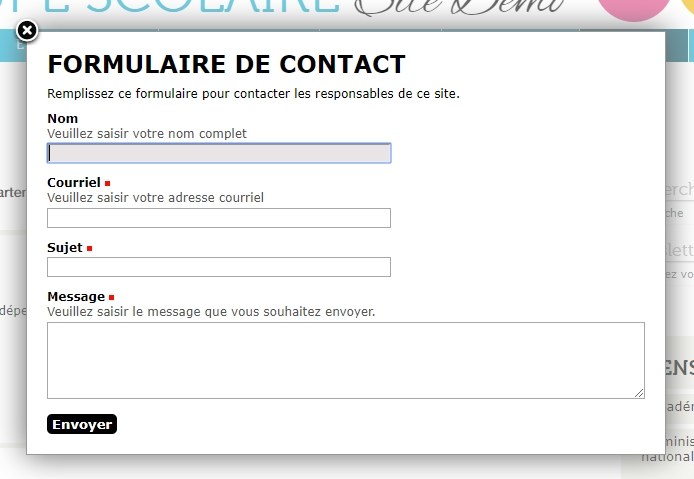Click the Formulaire de contact heading
694x479 pixels.
click(226, 65)
